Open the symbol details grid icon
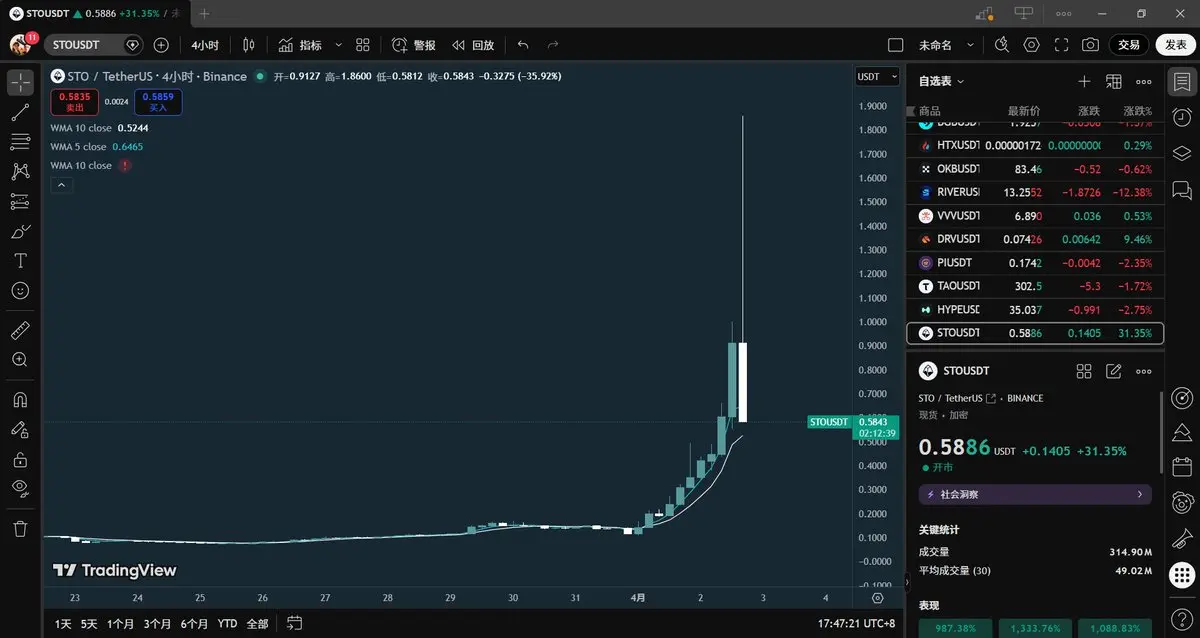Screen dimensions: 1200x638 [1084, 371]
